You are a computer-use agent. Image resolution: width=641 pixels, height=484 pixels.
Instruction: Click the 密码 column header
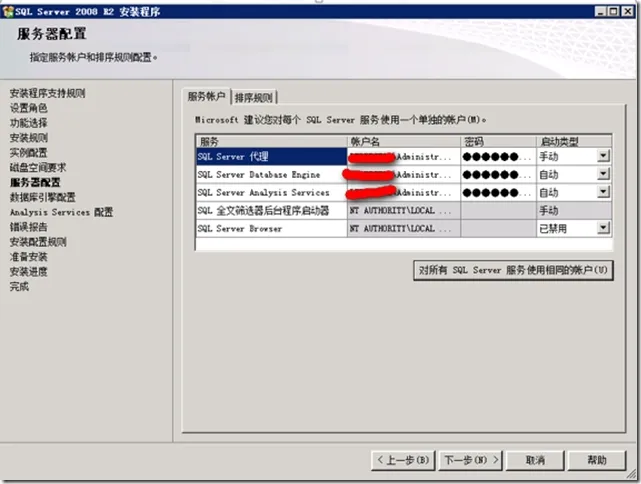(498, 141)
